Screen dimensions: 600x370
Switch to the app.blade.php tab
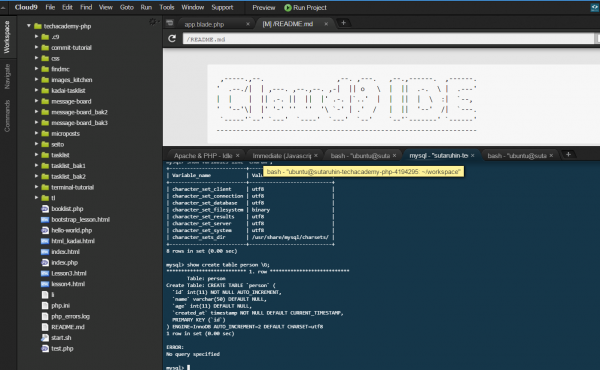click(x=204, y=24)
